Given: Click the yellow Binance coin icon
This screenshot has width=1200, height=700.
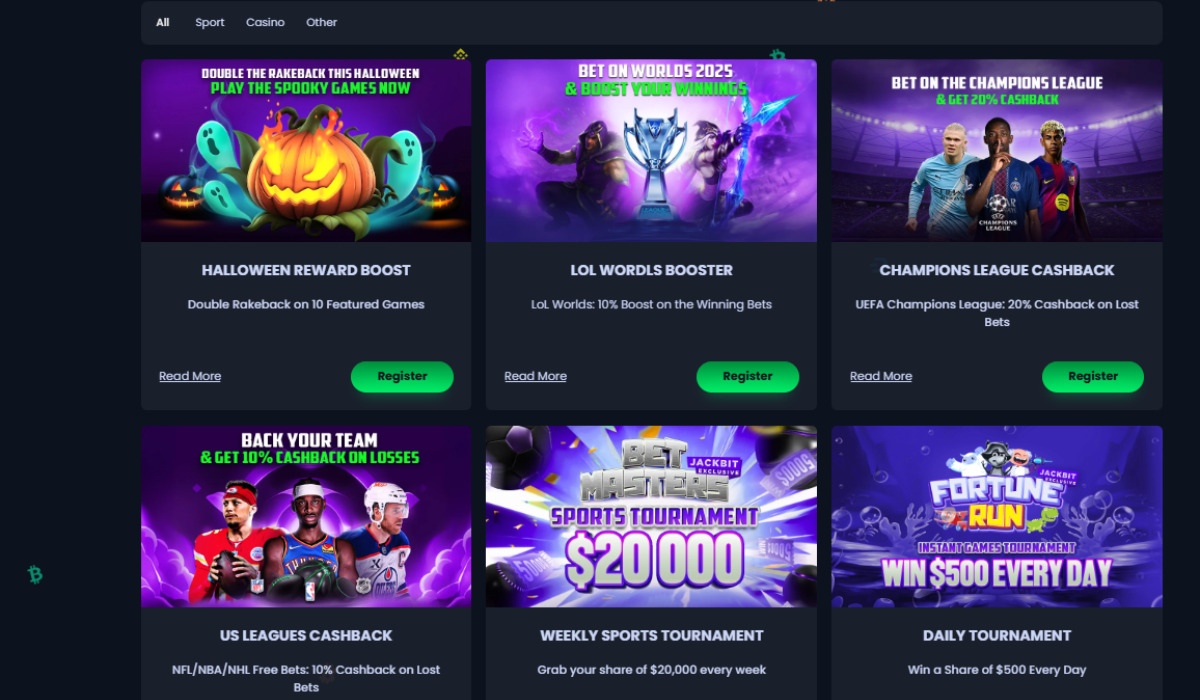Looking at the screenshot, I should click(x=461, y=54).
